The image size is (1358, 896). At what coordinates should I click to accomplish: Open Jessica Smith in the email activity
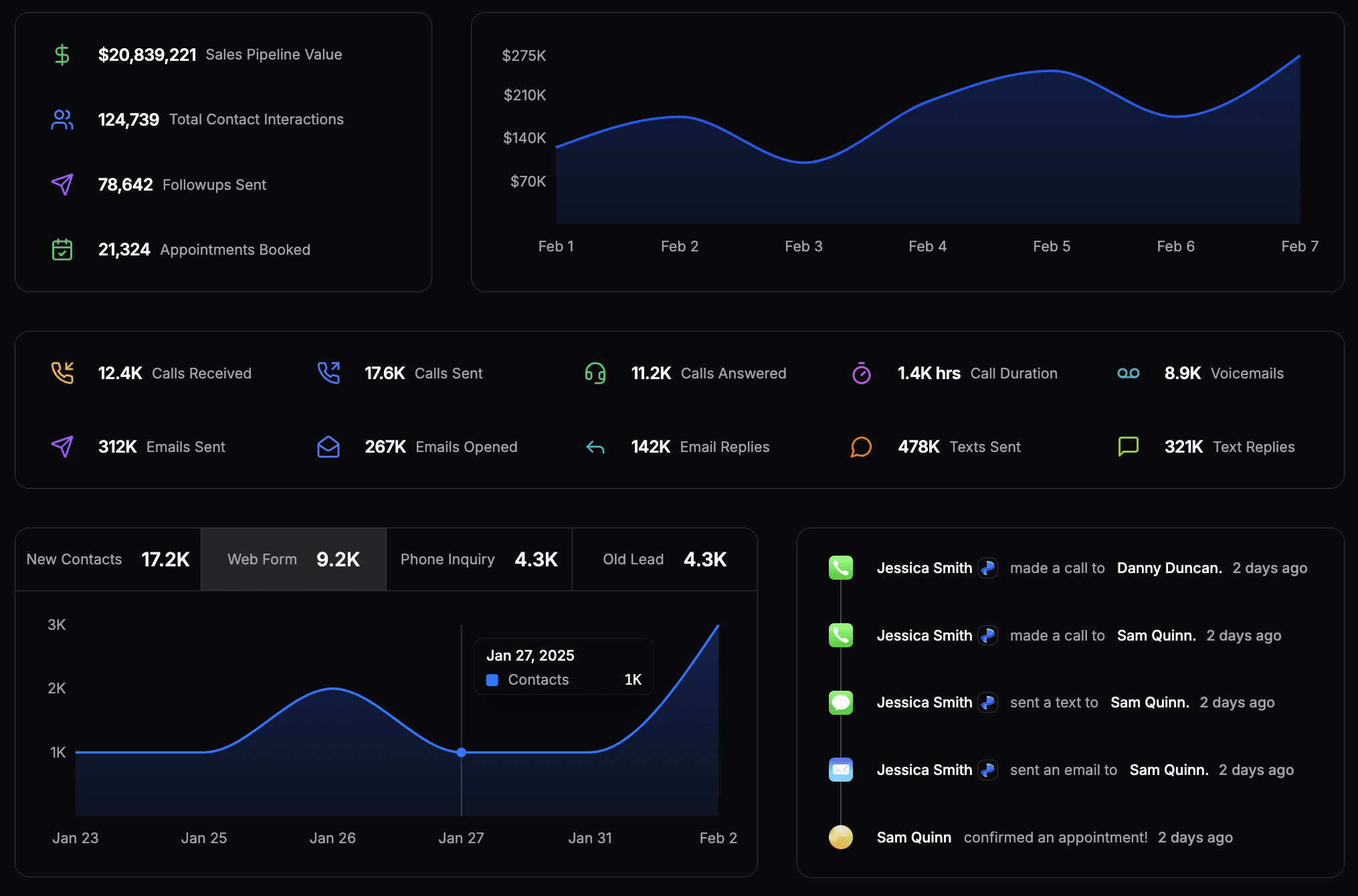click(925, 770)
